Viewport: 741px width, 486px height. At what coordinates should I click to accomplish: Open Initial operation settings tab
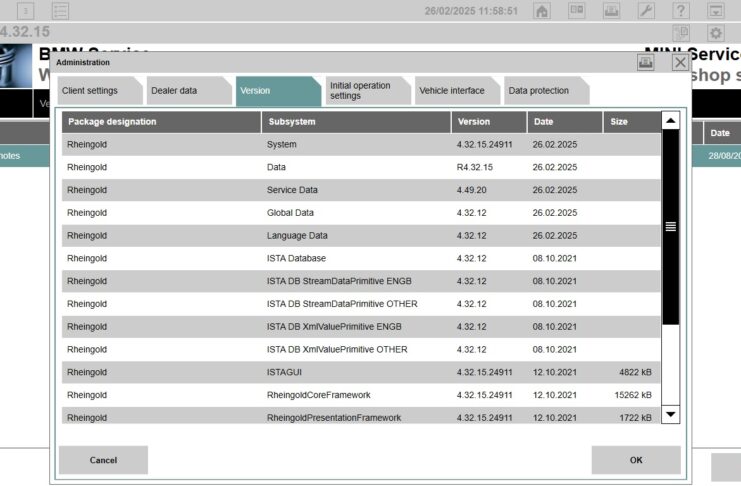tap(368, 90)
